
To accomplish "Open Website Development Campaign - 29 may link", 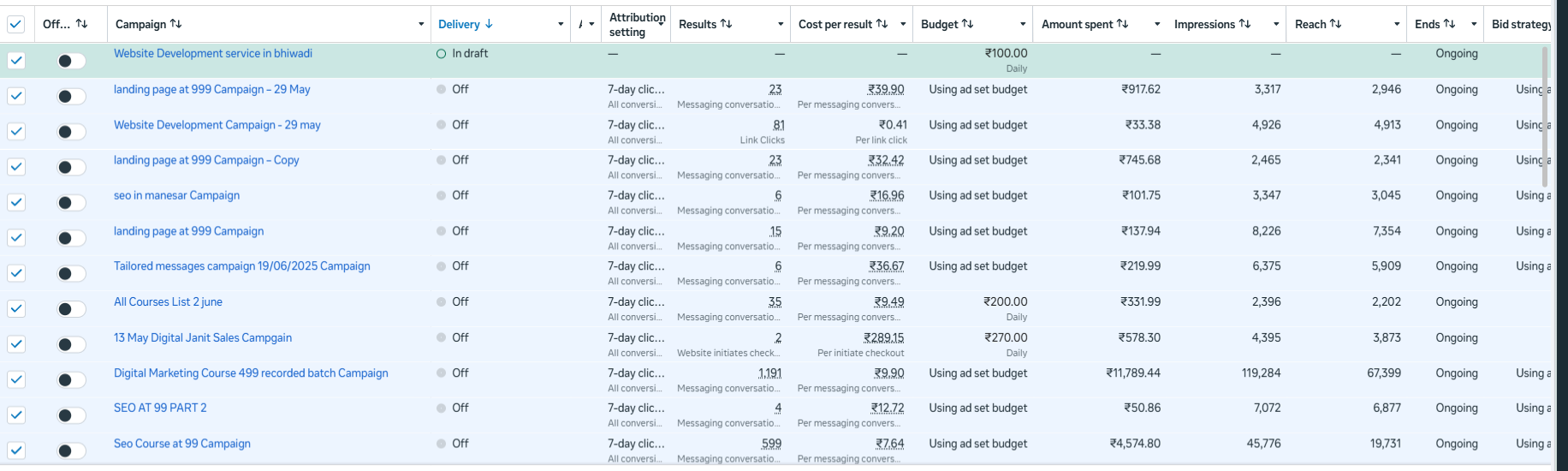I will [217, 125].
